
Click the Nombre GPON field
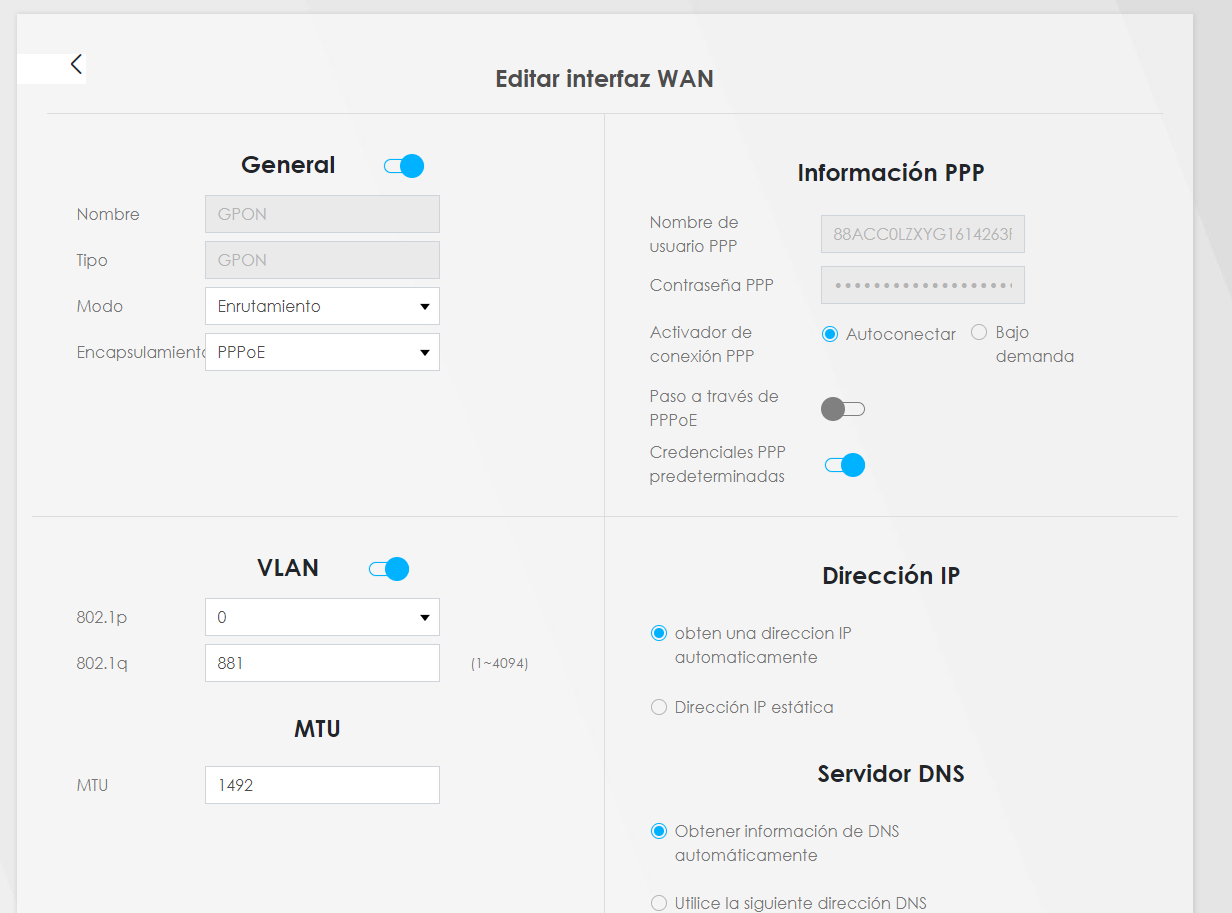pyautogui.click(x=322, y=214)
